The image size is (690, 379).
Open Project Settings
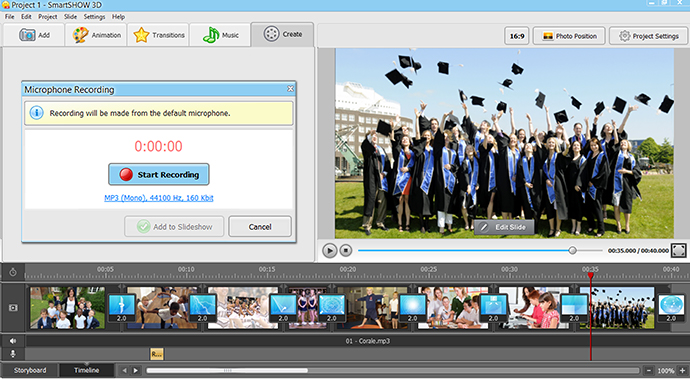(649, 36)
